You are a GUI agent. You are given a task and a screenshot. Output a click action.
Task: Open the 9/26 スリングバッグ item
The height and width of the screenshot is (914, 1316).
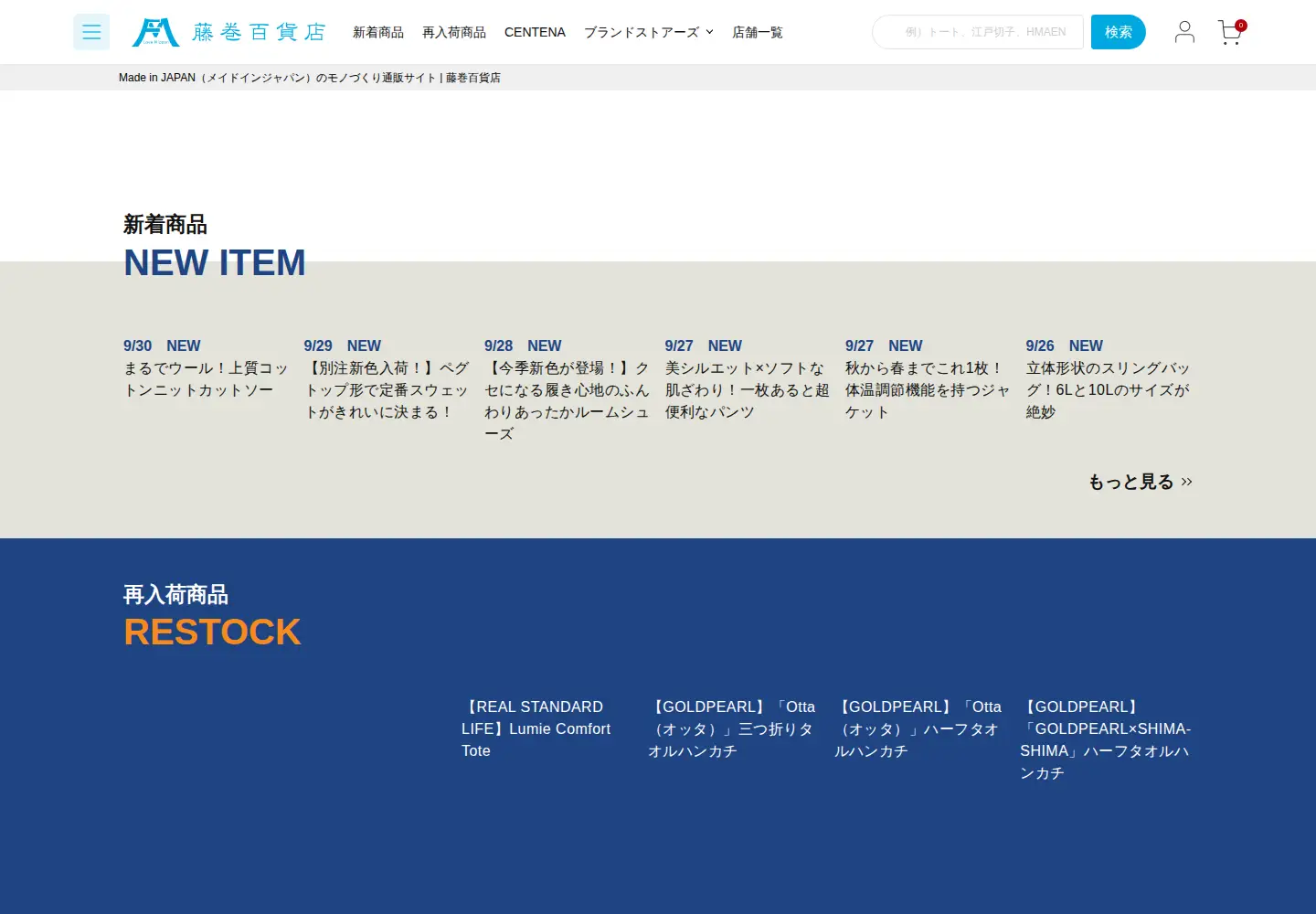[x=1109, y=389]
